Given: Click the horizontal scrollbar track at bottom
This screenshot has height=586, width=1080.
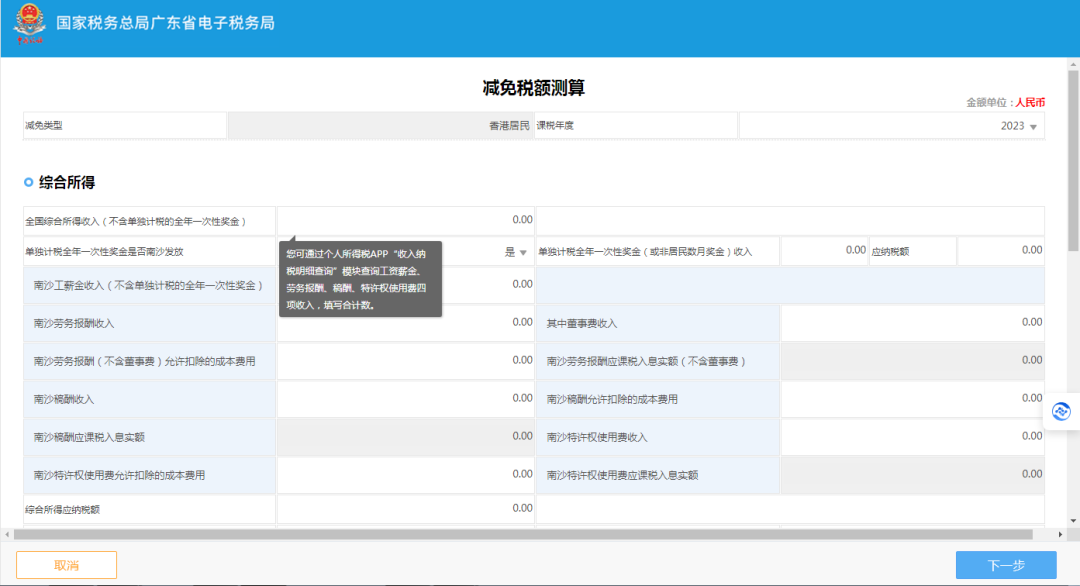Looking at the screenshot, I should pyautogui.click(x=523, y=534).
